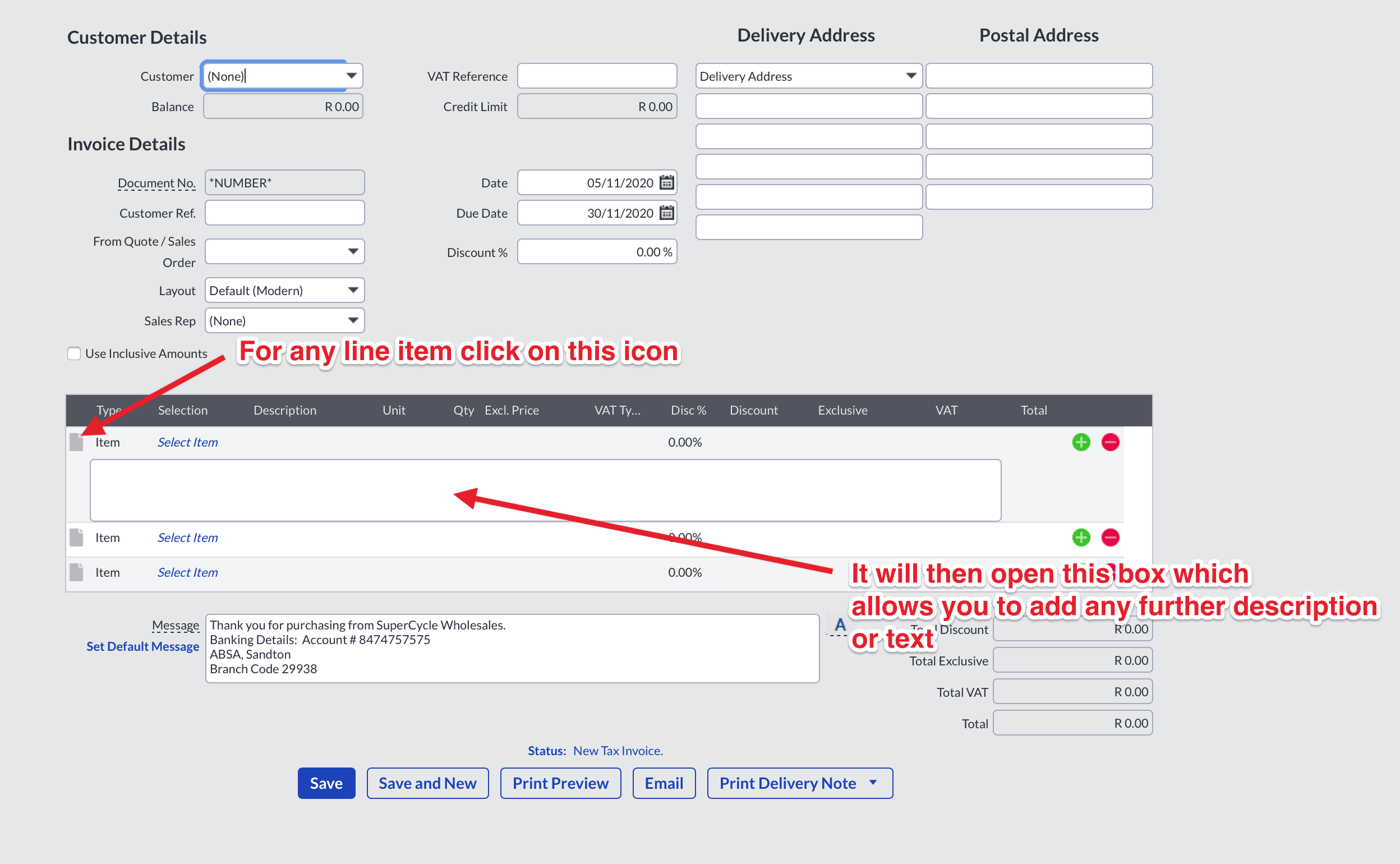Open the calendar picker for Due Date

tap(666, 213)
